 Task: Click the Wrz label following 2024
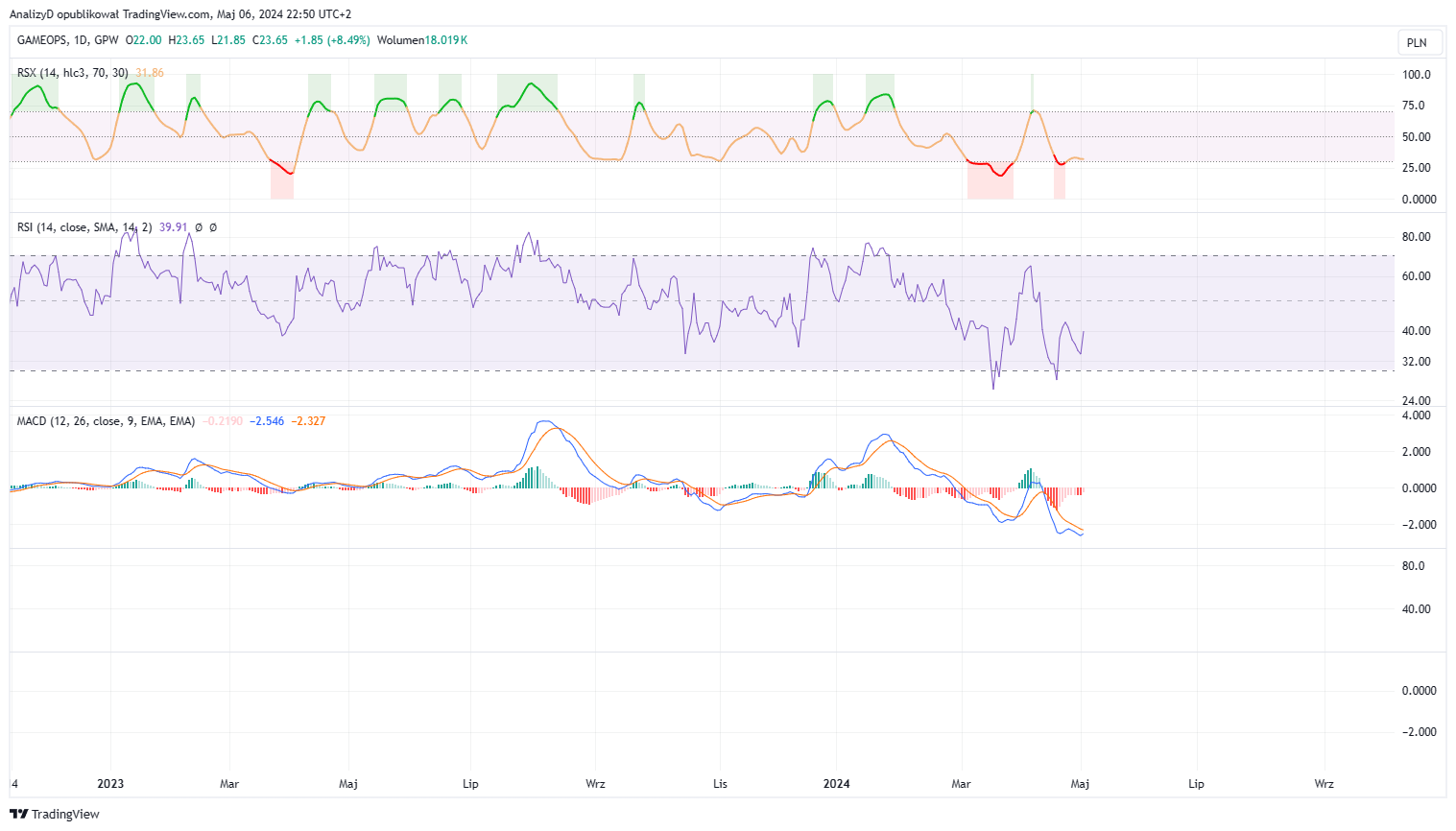pos(1324,784)
